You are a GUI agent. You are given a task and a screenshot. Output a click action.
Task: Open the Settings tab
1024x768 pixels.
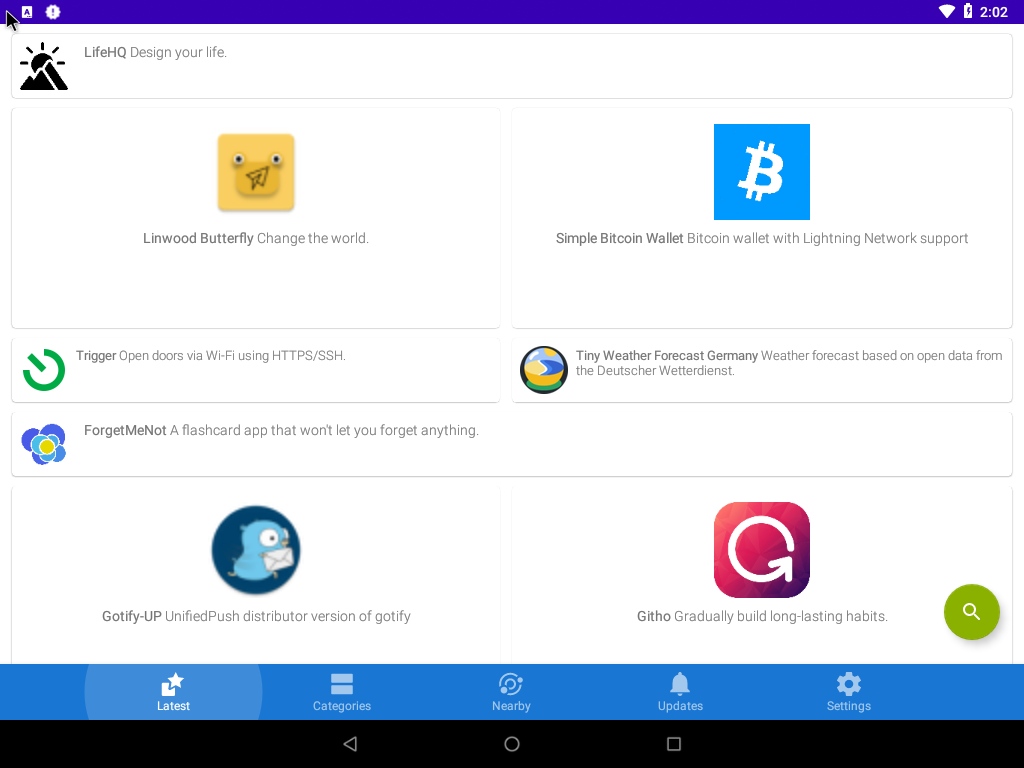[848, 692]
